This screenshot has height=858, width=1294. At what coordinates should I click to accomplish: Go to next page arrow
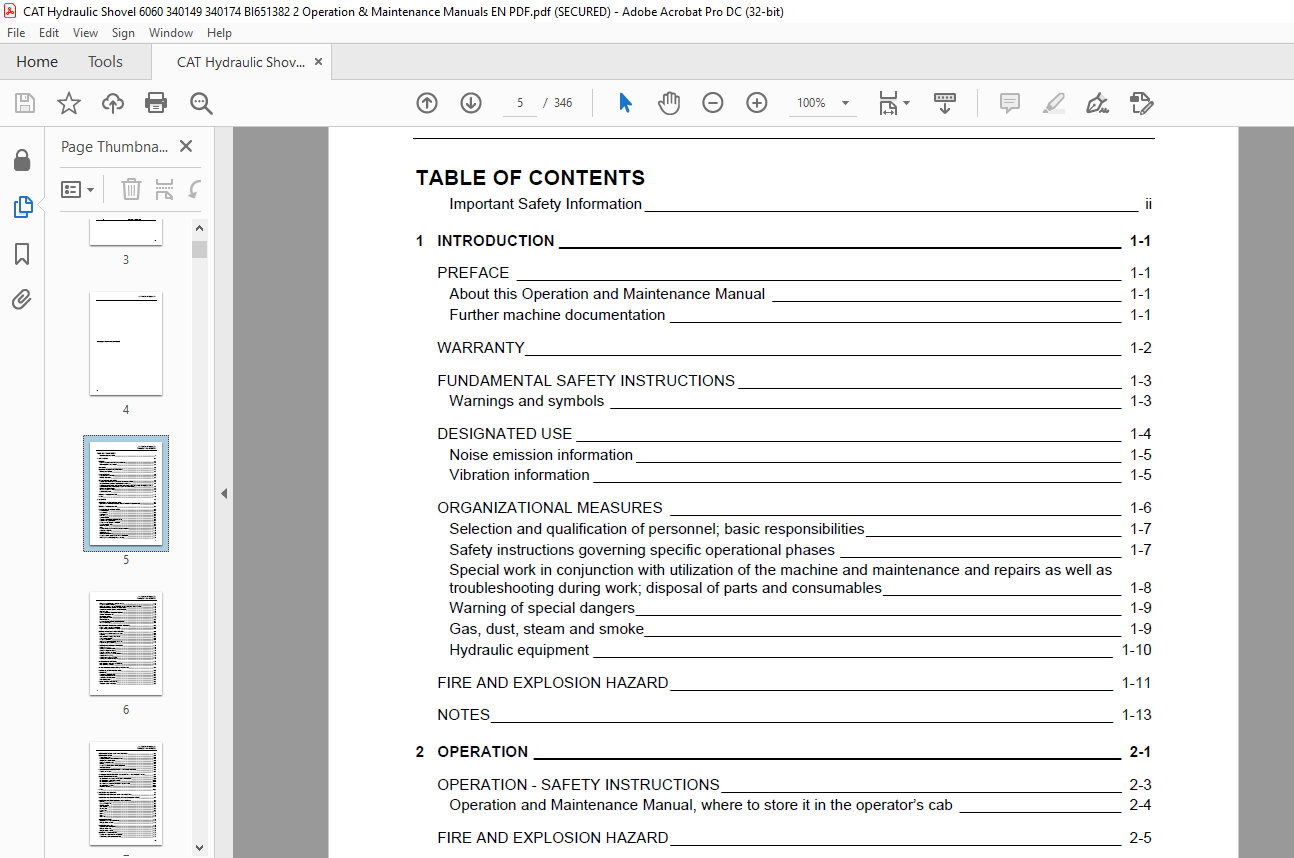(x=471, y=103)
